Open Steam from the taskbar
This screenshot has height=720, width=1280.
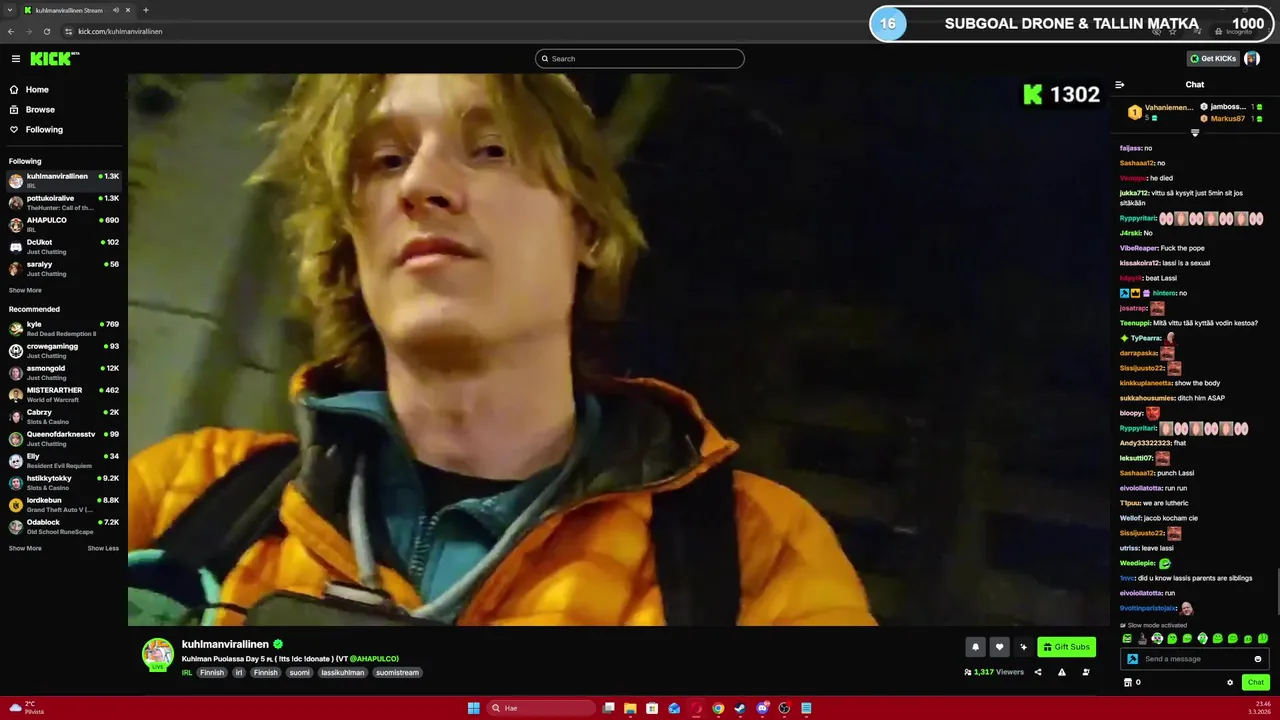tap(740, 708)
